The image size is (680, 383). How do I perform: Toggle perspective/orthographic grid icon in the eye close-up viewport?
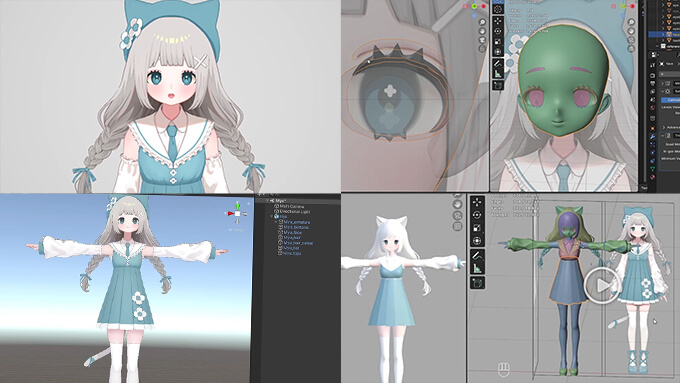(x=482, y=49)
